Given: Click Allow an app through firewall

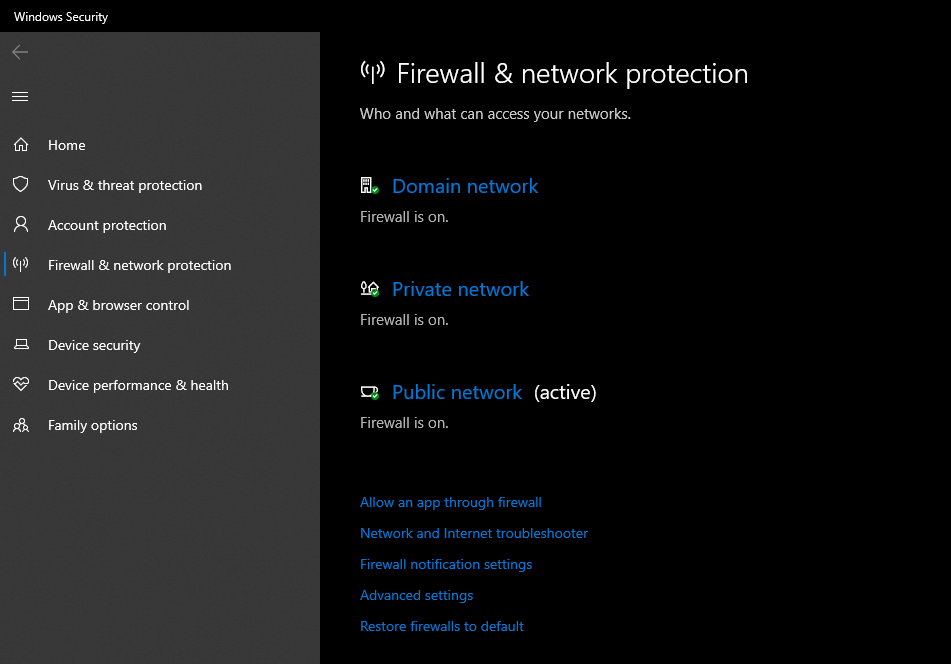Looking at the screenshot, I should point(451,502).
